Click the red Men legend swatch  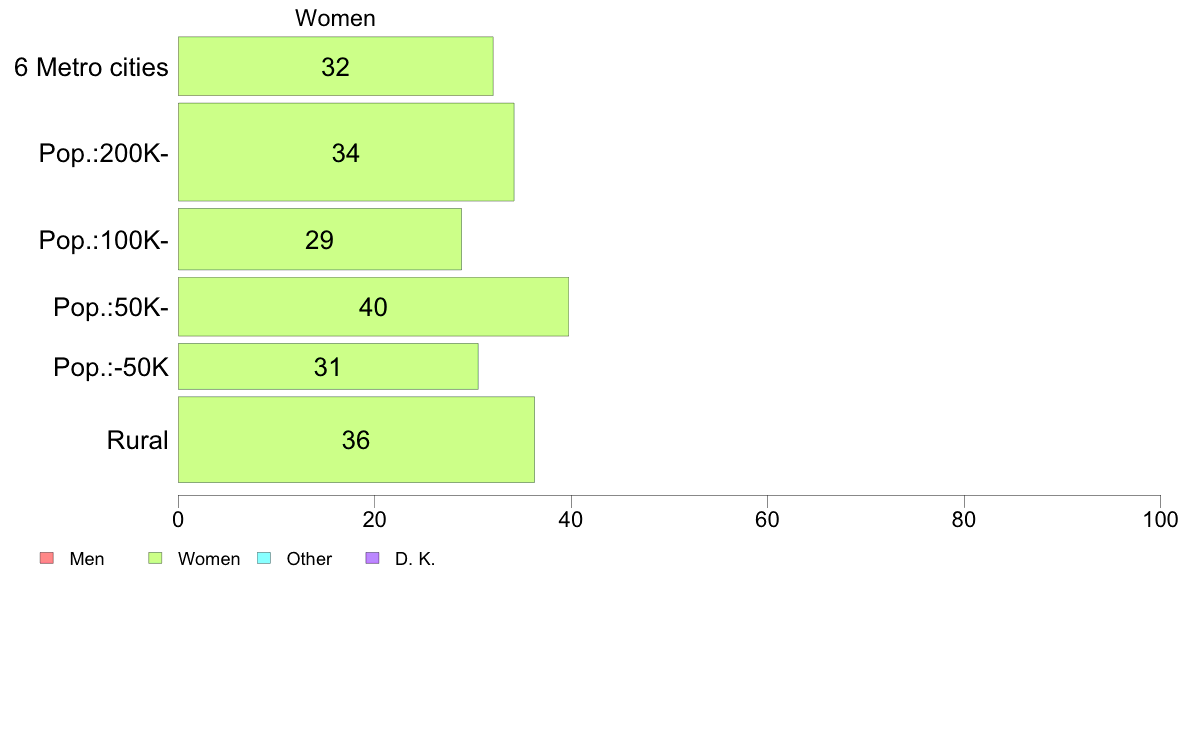47,559
